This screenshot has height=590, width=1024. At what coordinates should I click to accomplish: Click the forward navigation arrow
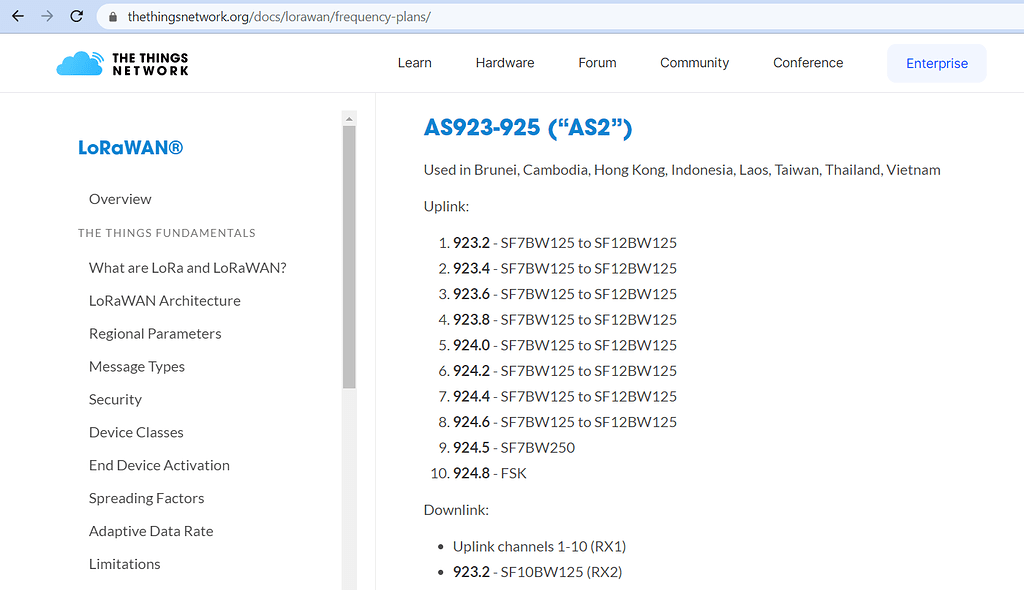tap(46, 16)
